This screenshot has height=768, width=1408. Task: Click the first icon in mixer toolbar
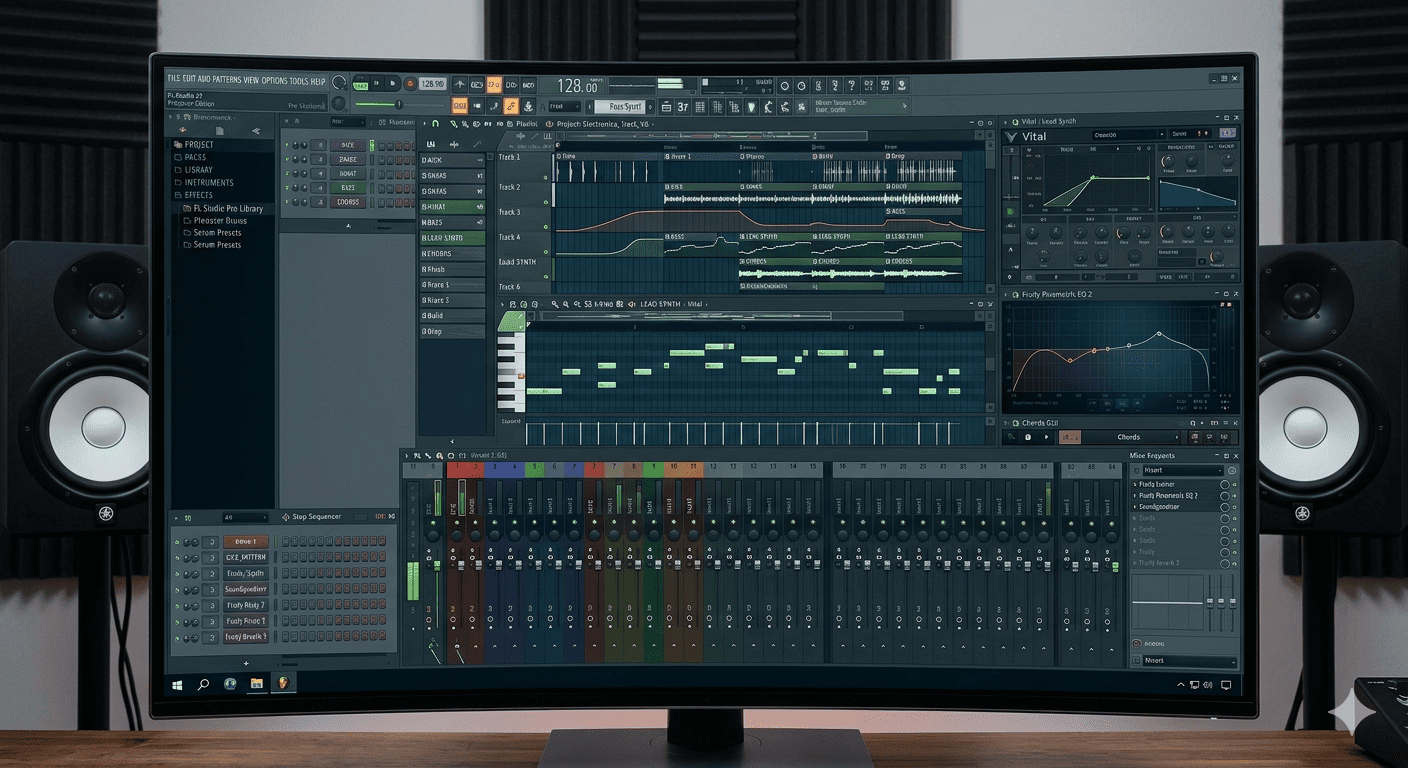(x=417, y=455)
